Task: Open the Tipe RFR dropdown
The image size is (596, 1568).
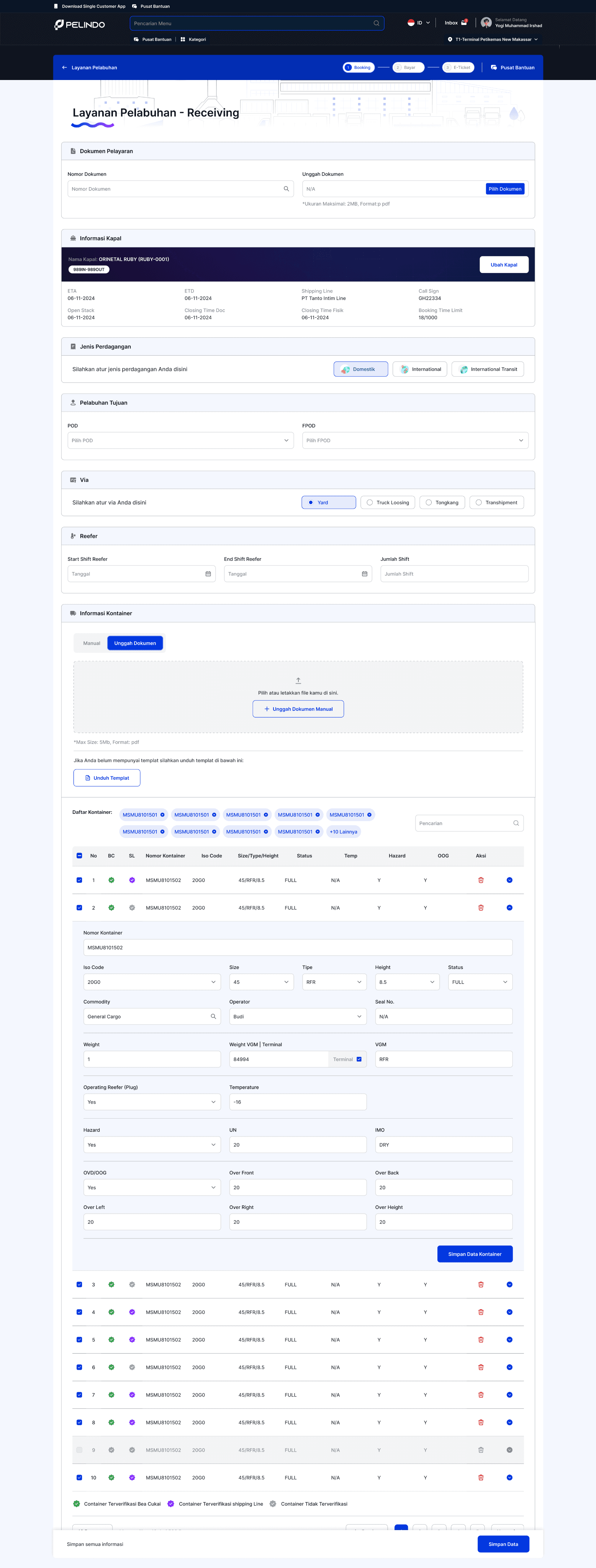Action: [334, 982]
